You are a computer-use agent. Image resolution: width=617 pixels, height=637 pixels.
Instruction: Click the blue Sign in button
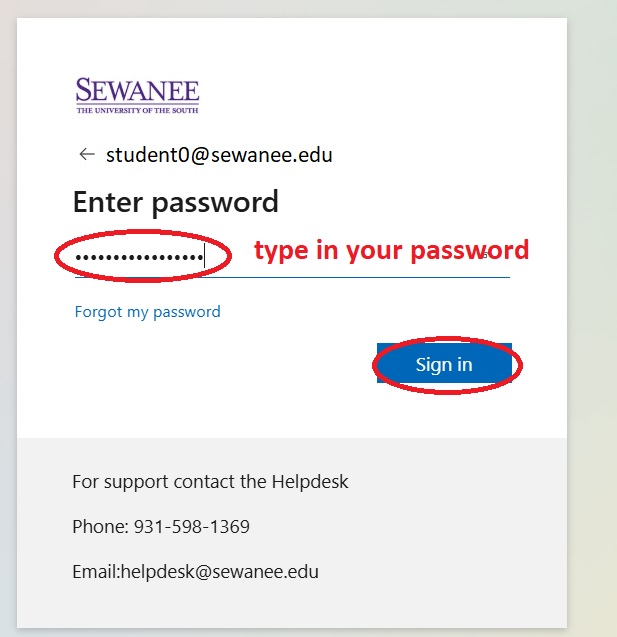point(444,364)
